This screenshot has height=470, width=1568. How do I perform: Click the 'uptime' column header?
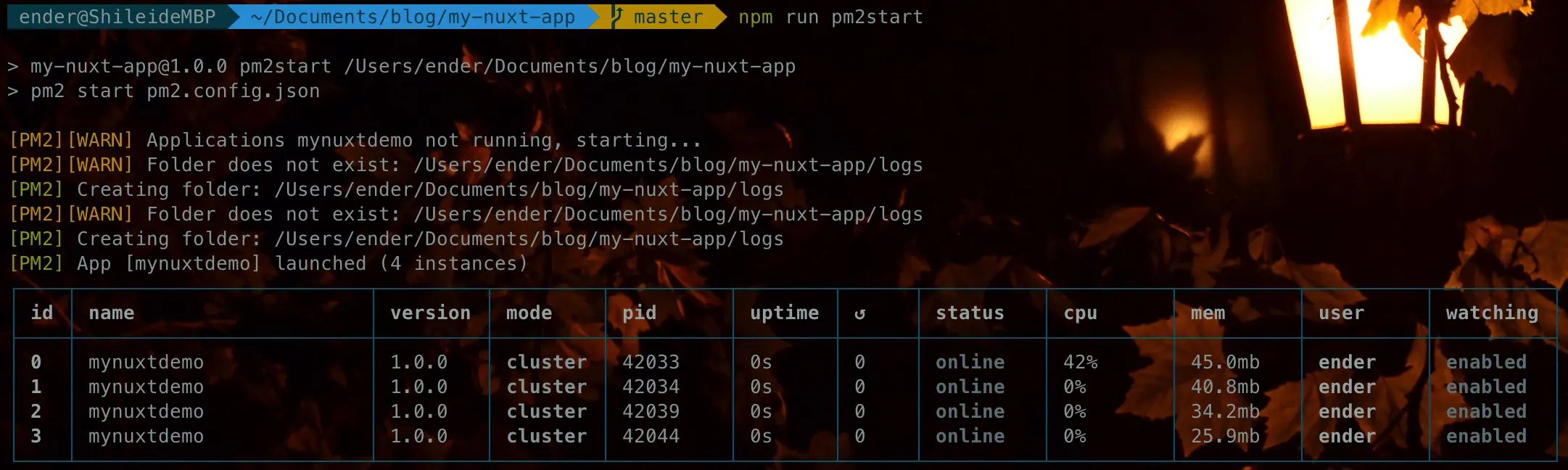pos(785,313)
